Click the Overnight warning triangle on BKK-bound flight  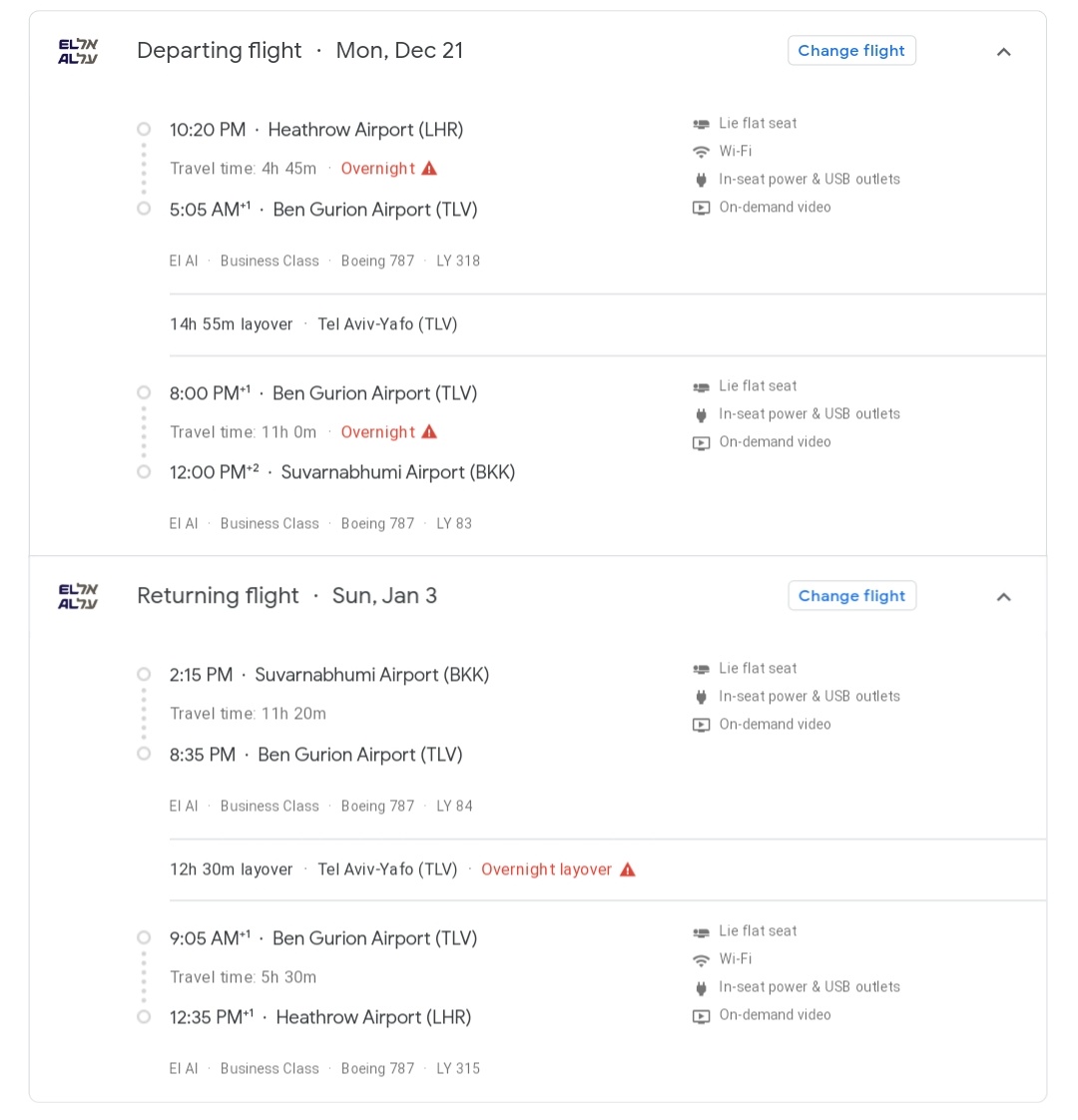tap(429, 432)
